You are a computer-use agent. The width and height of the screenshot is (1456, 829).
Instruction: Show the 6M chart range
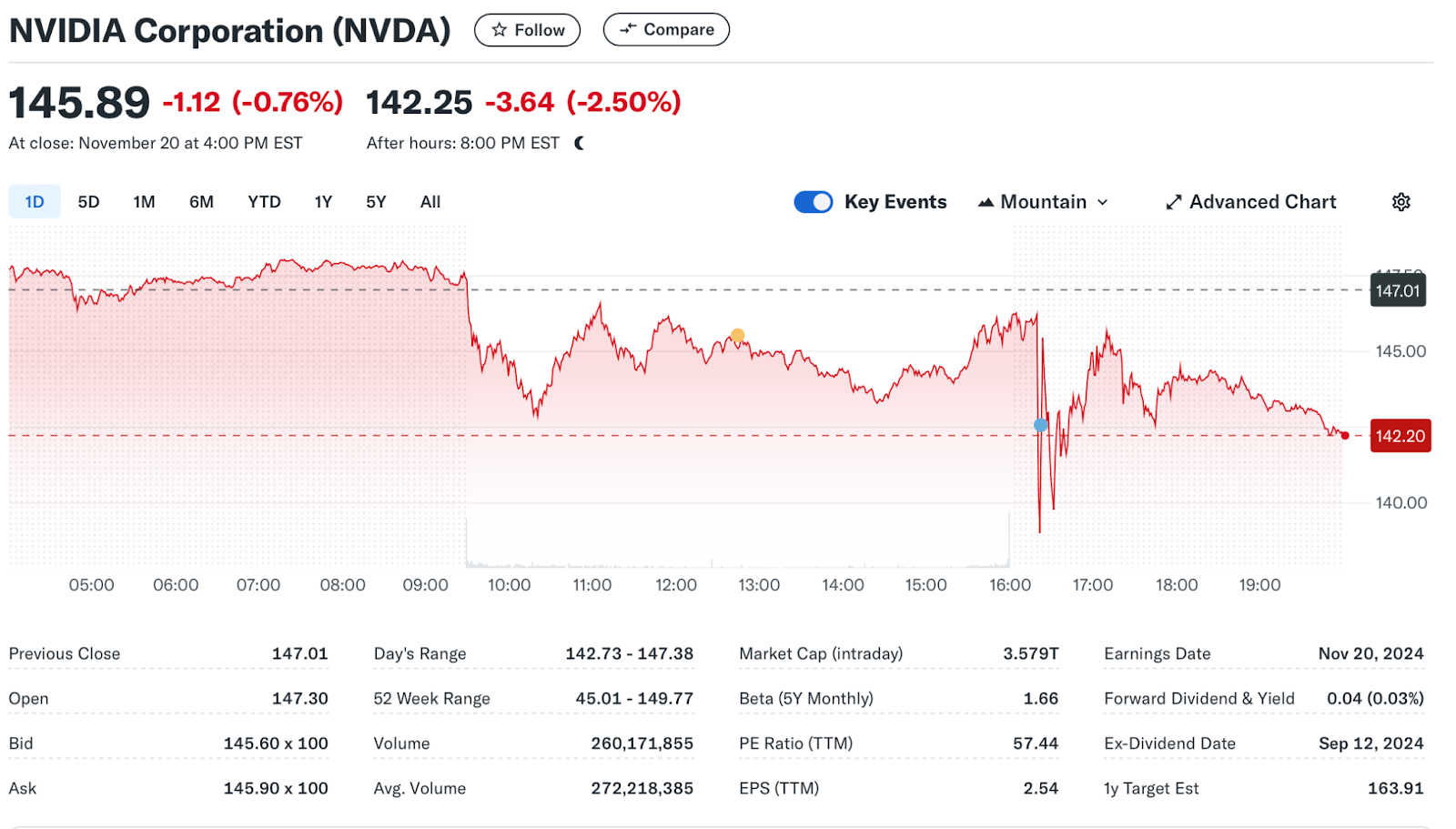[201, 202]
